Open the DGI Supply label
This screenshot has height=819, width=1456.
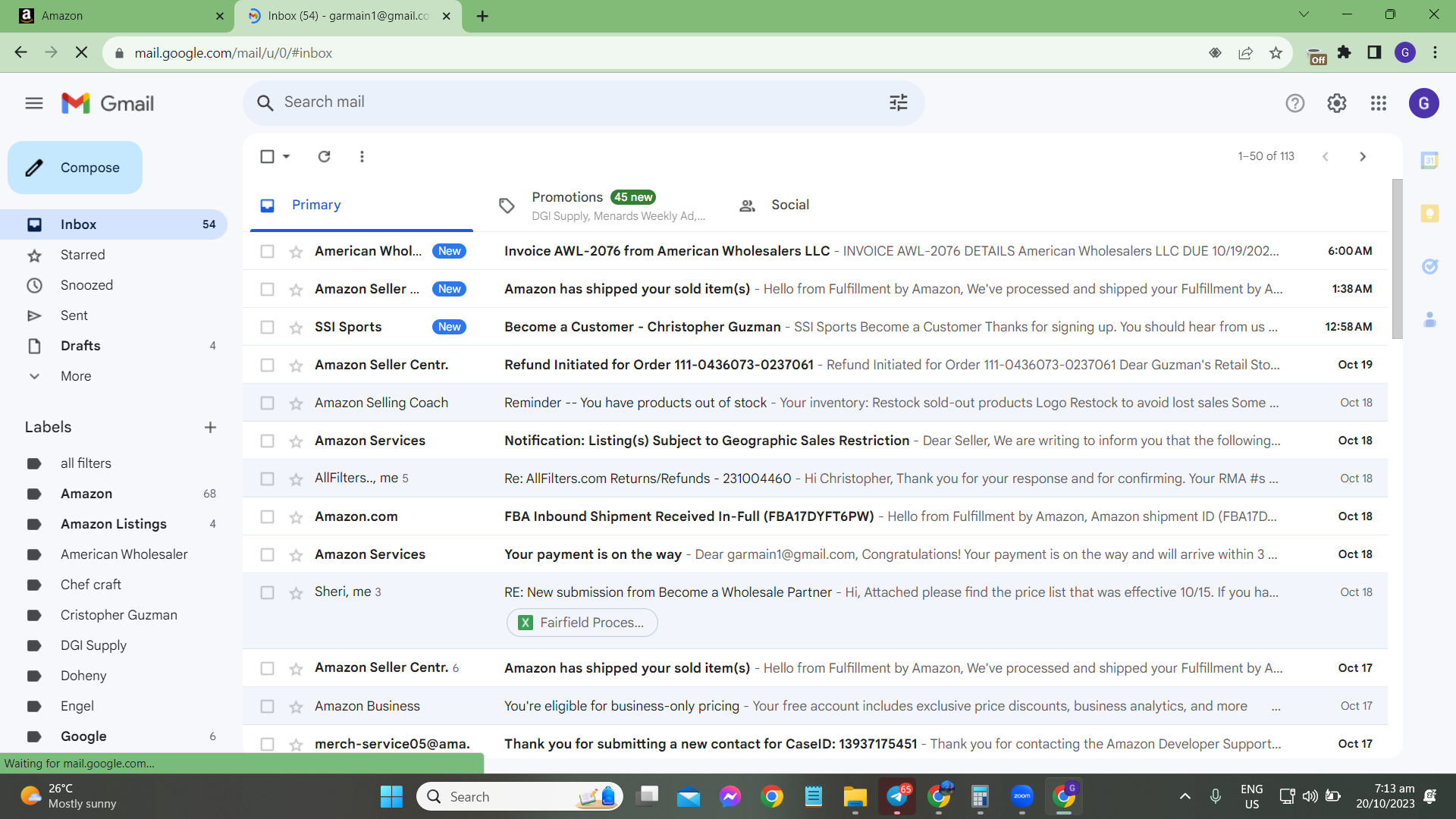(93, 645)
